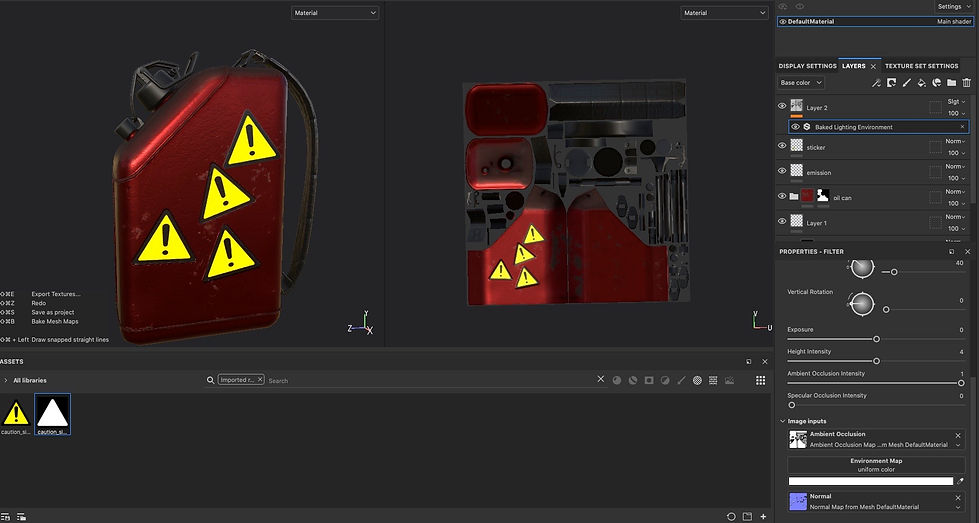Hide Layer 1 using its eye icon
Image resolution: width=979 pixels, height=523 pixels.
[782, 221]
